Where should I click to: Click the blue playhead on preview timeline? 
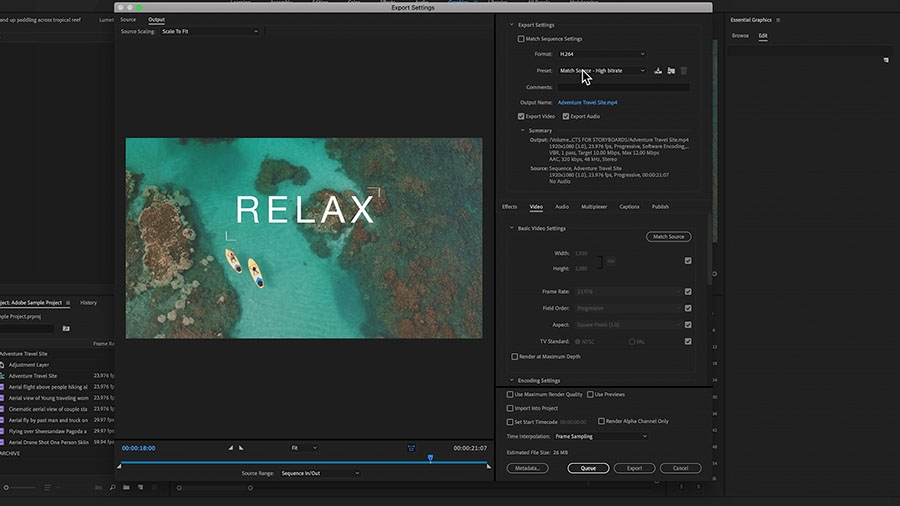(430, 457)
